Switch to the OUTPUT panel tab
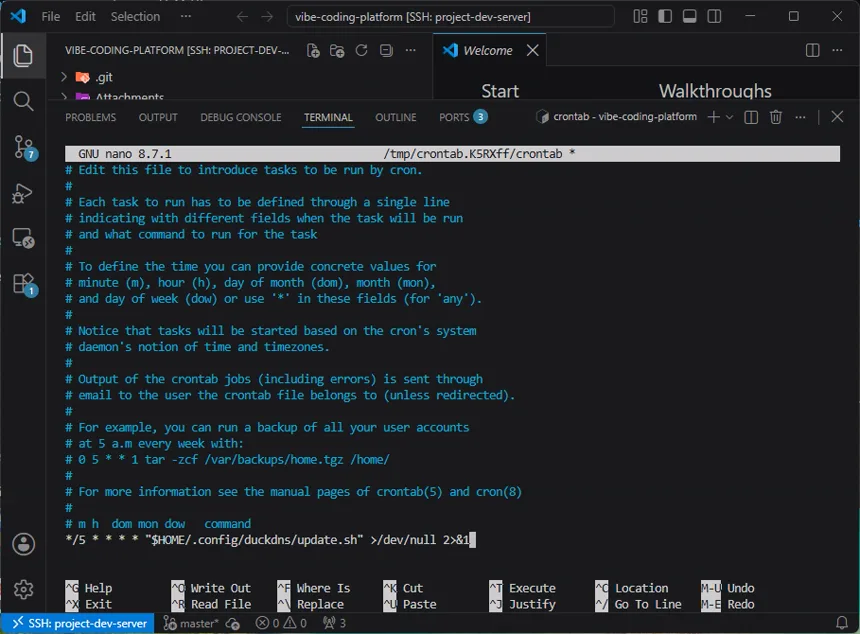Image resolution: width=860 pixels, height=634 pixels. click(x=158, y=117)
